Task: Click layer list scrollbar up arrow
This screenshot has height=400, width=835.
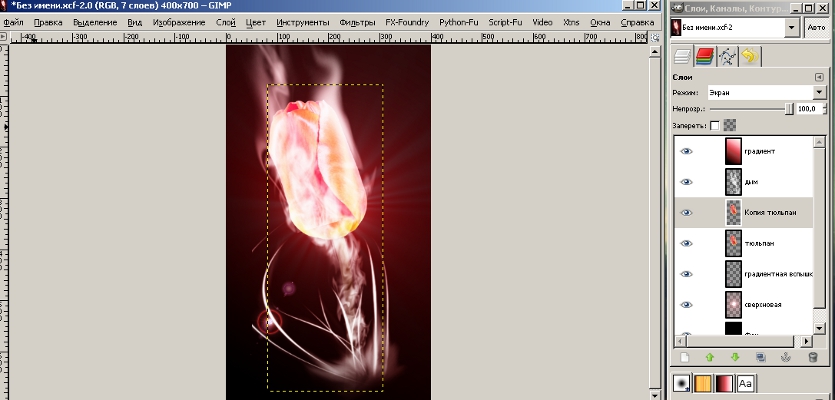Action: [820, 142]
